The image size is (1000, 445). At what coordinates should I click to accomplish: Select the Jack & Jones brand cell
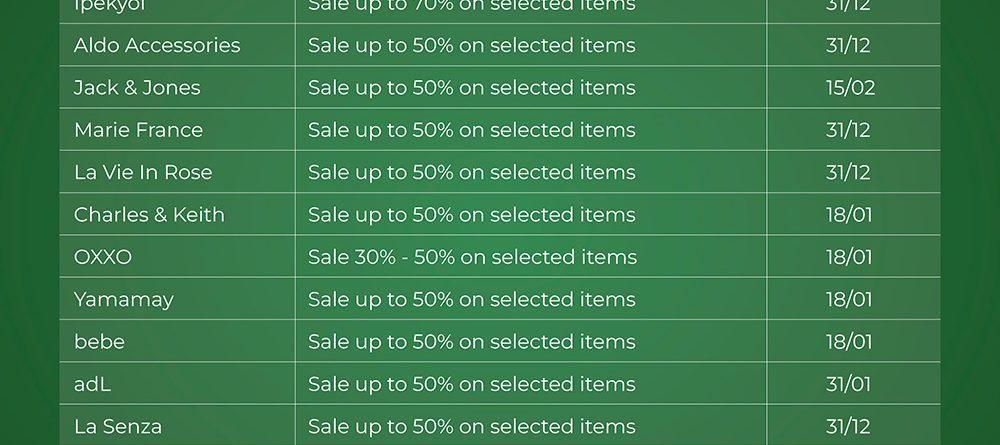coord(137,88)
